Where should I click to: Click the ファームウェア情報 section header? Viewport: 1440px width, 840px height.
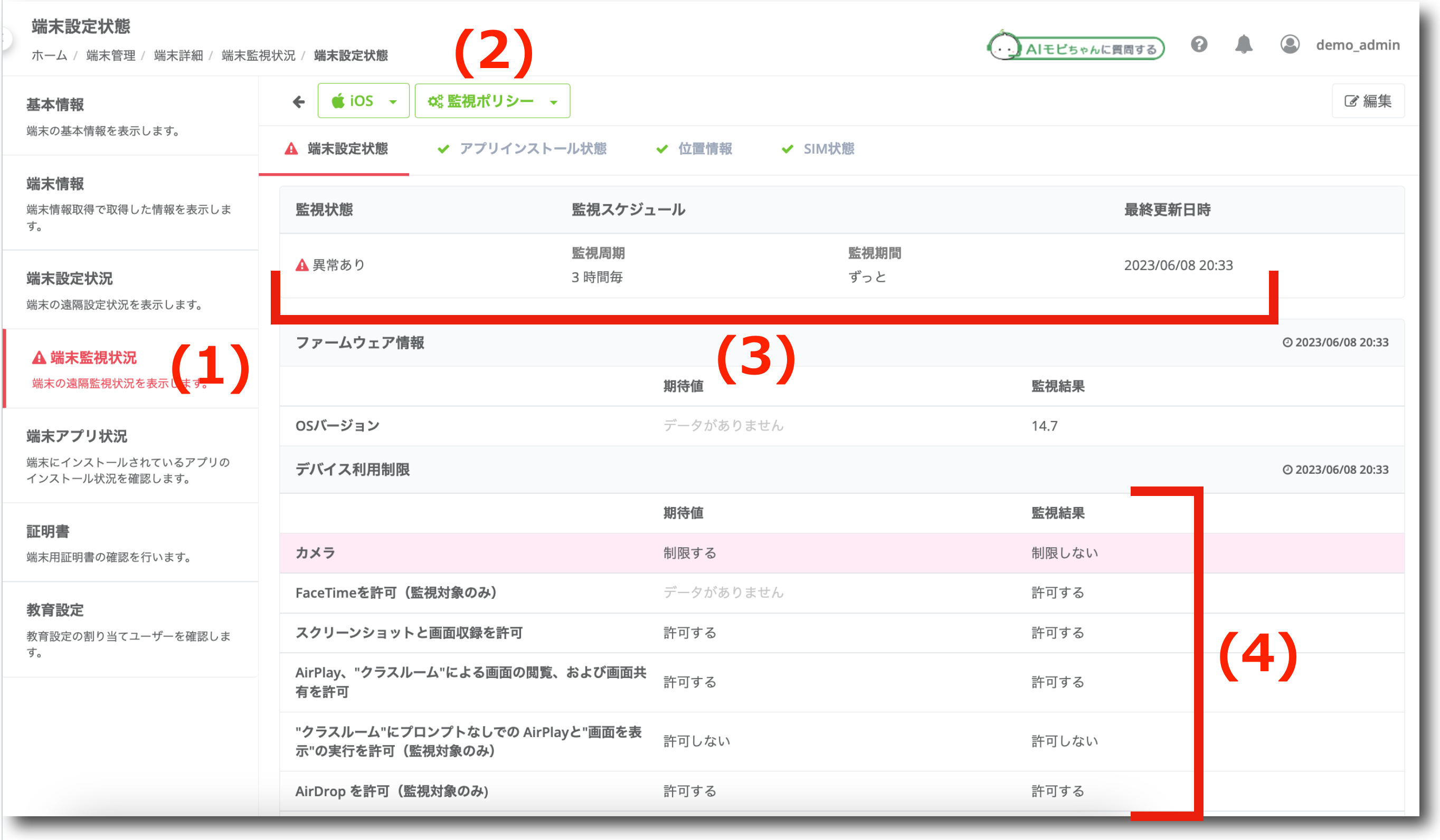point(359,342)
